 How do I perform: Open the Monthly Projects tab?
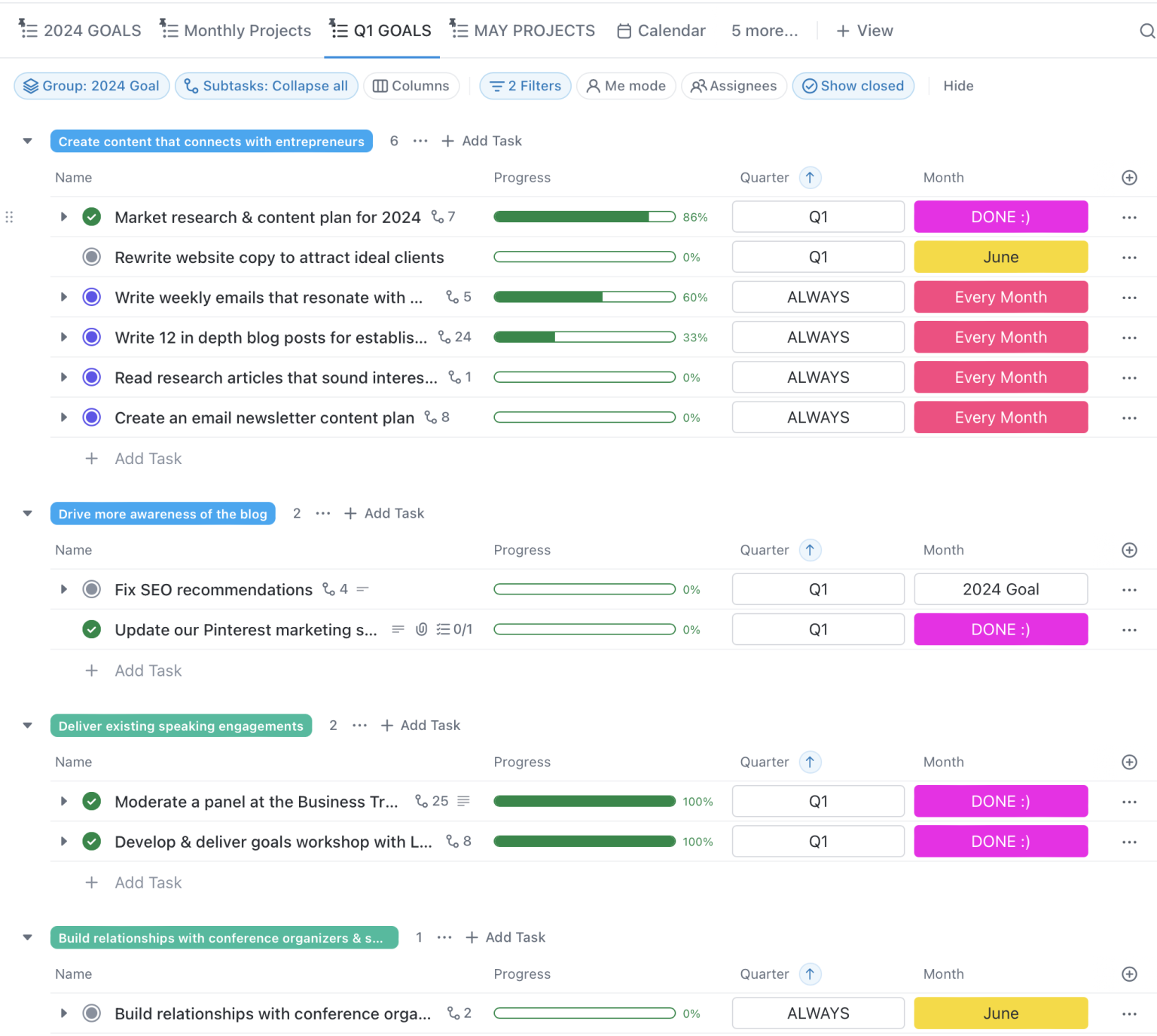[236, 31]
